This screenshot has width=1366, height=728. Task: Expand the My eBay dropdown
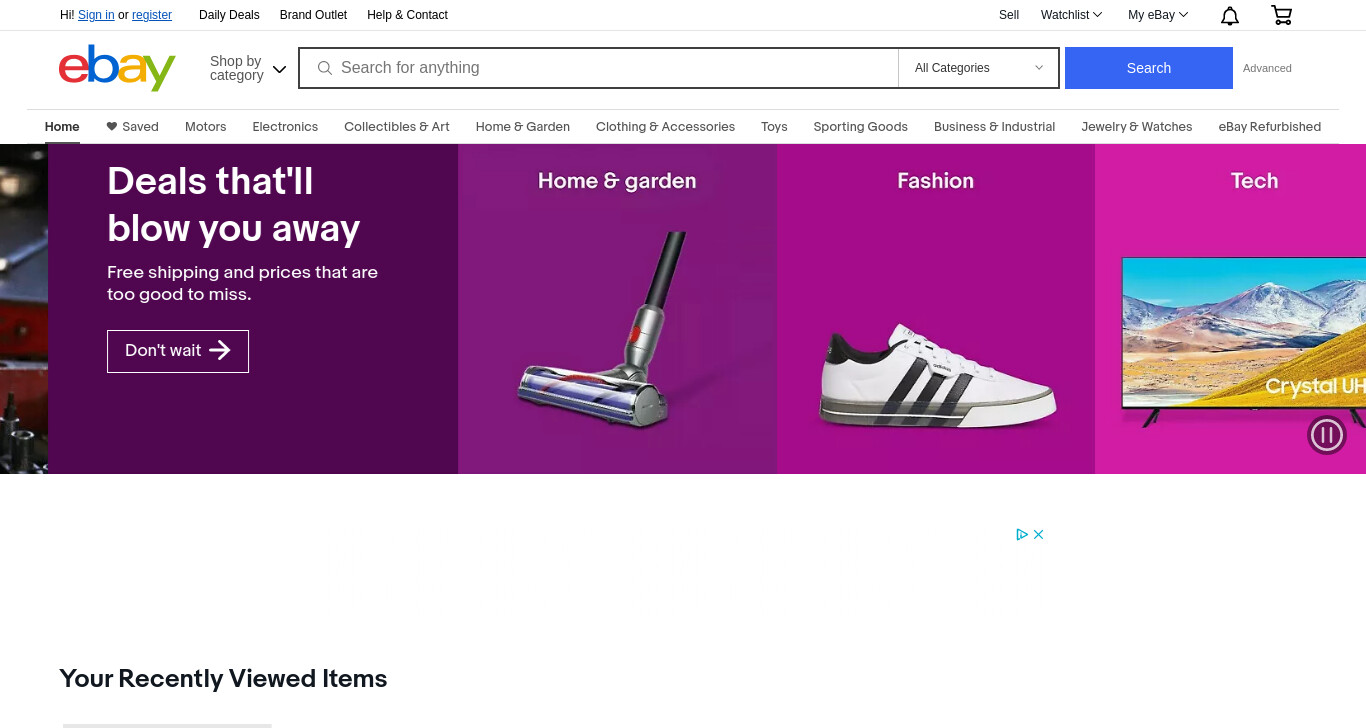coord(1158,15)
